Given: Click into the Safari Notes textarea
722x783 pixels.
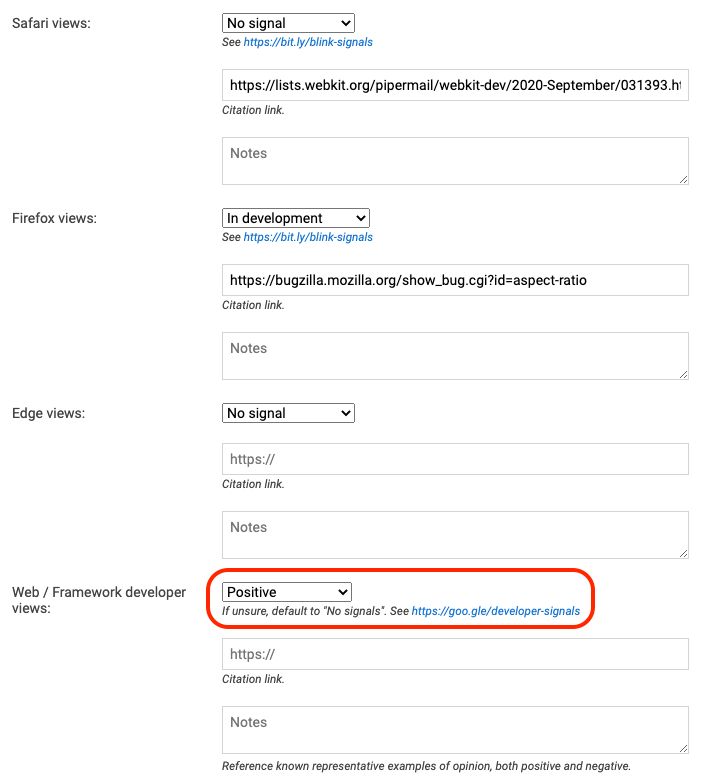Looking at the screenshot, I should point(455,160).
